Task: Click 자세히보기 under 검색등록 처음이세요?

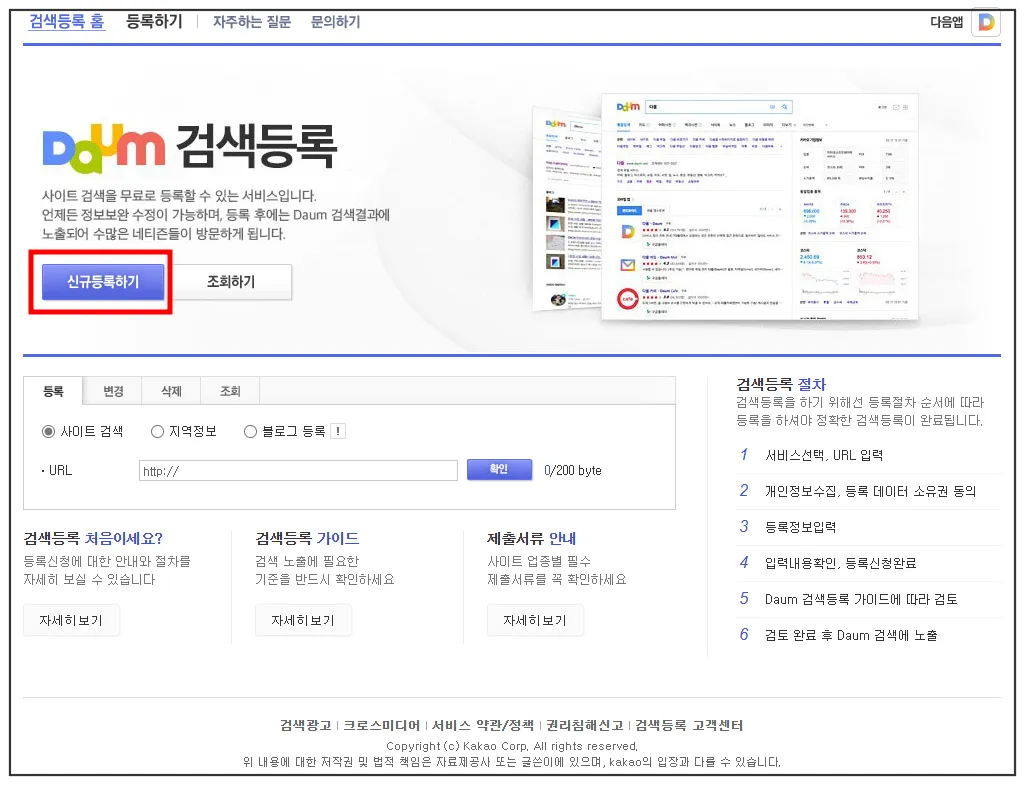Action: 71,620
